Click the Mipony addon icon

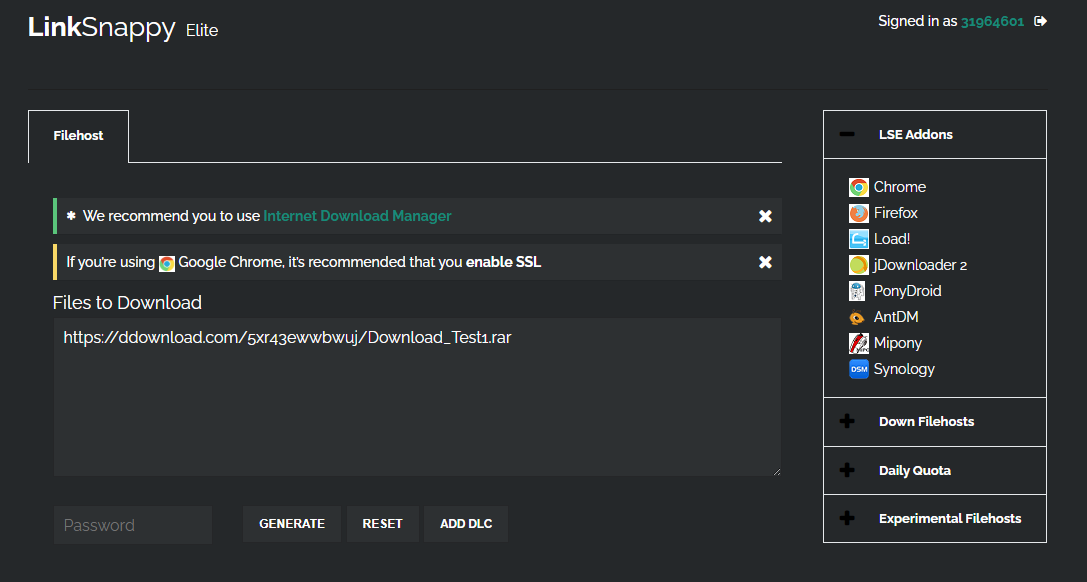858,343
